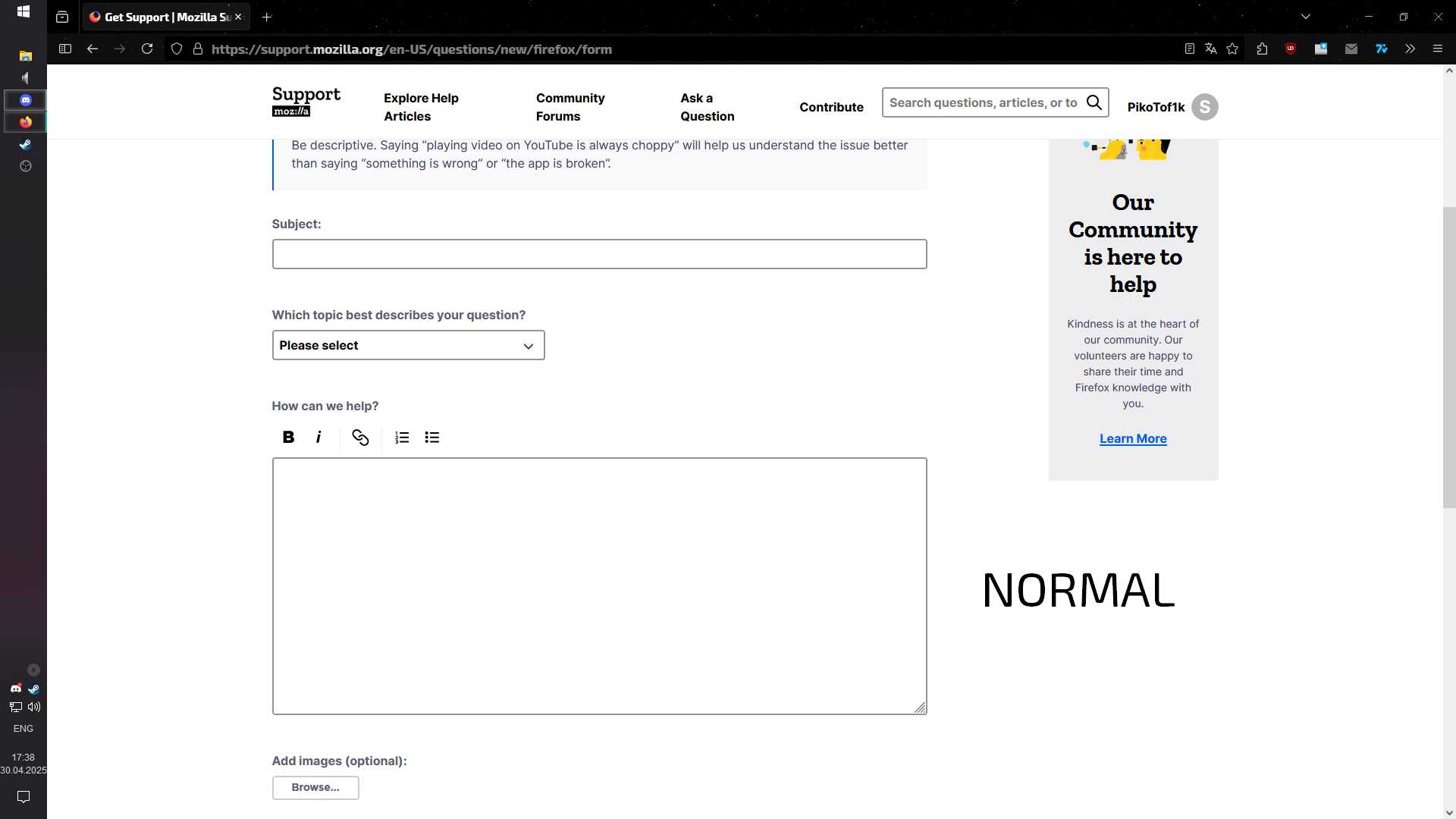The height and width of the screenshot is (819, 1456).
Task: Open Community Forums menu
Action: [x=570, y=107]
